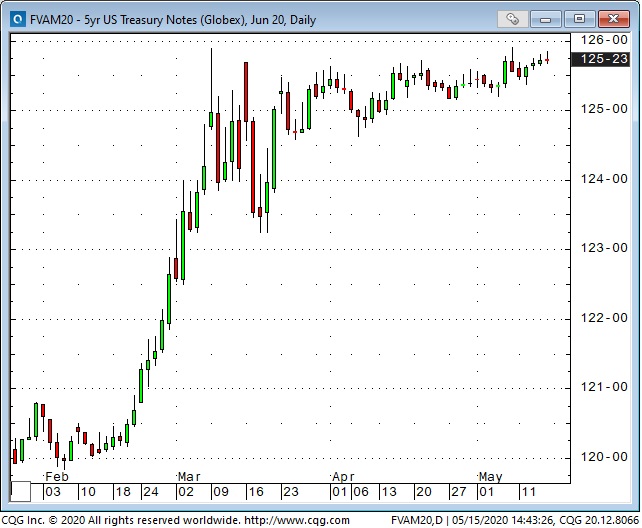Image resolution: width=642 pixels, height=528 pixels.
Task: Click the 123-00 price axis label
Action: tap(604, 248)
